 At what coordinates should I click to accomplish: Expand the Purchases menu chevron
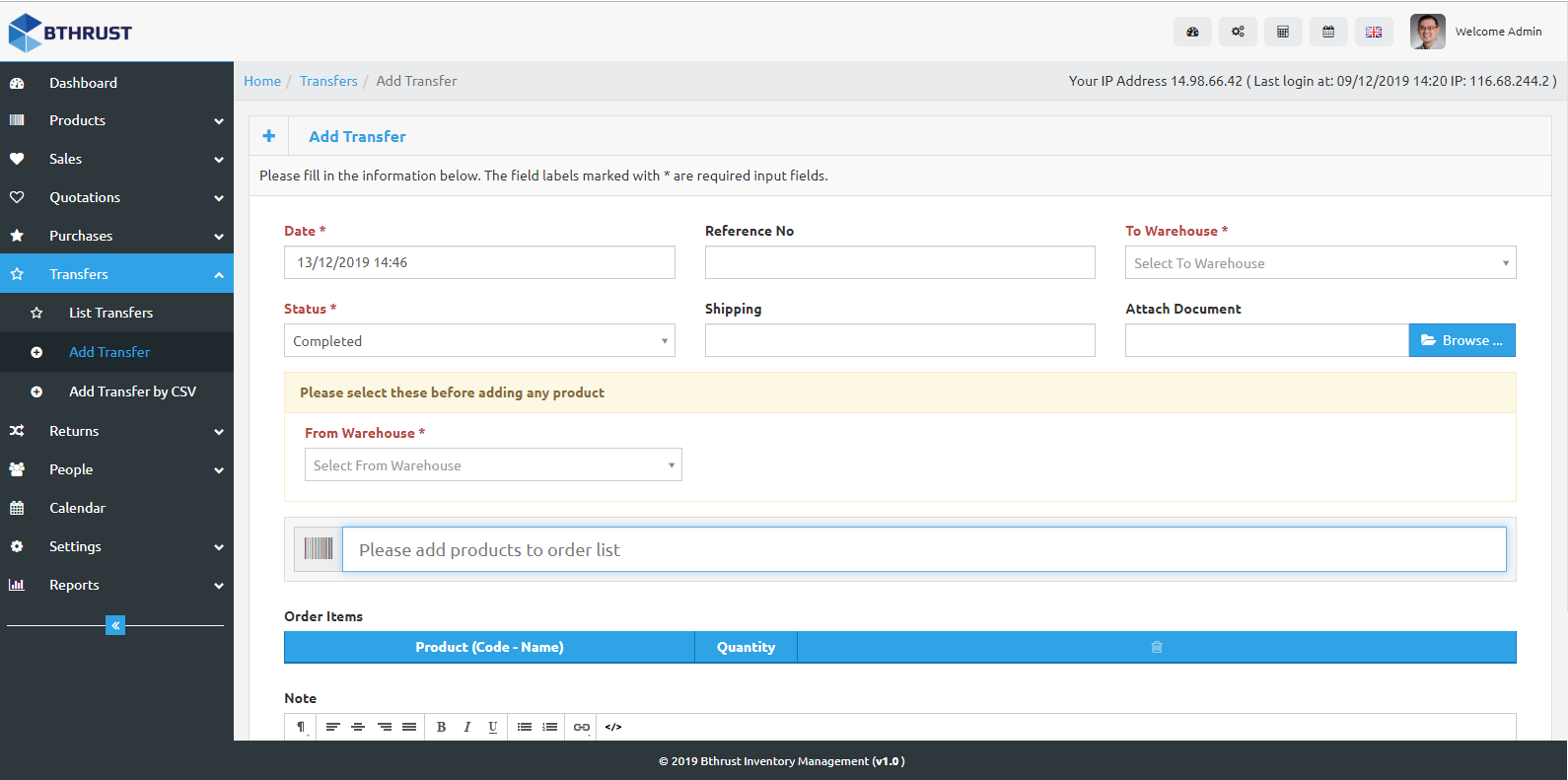(x=219, y=237)
